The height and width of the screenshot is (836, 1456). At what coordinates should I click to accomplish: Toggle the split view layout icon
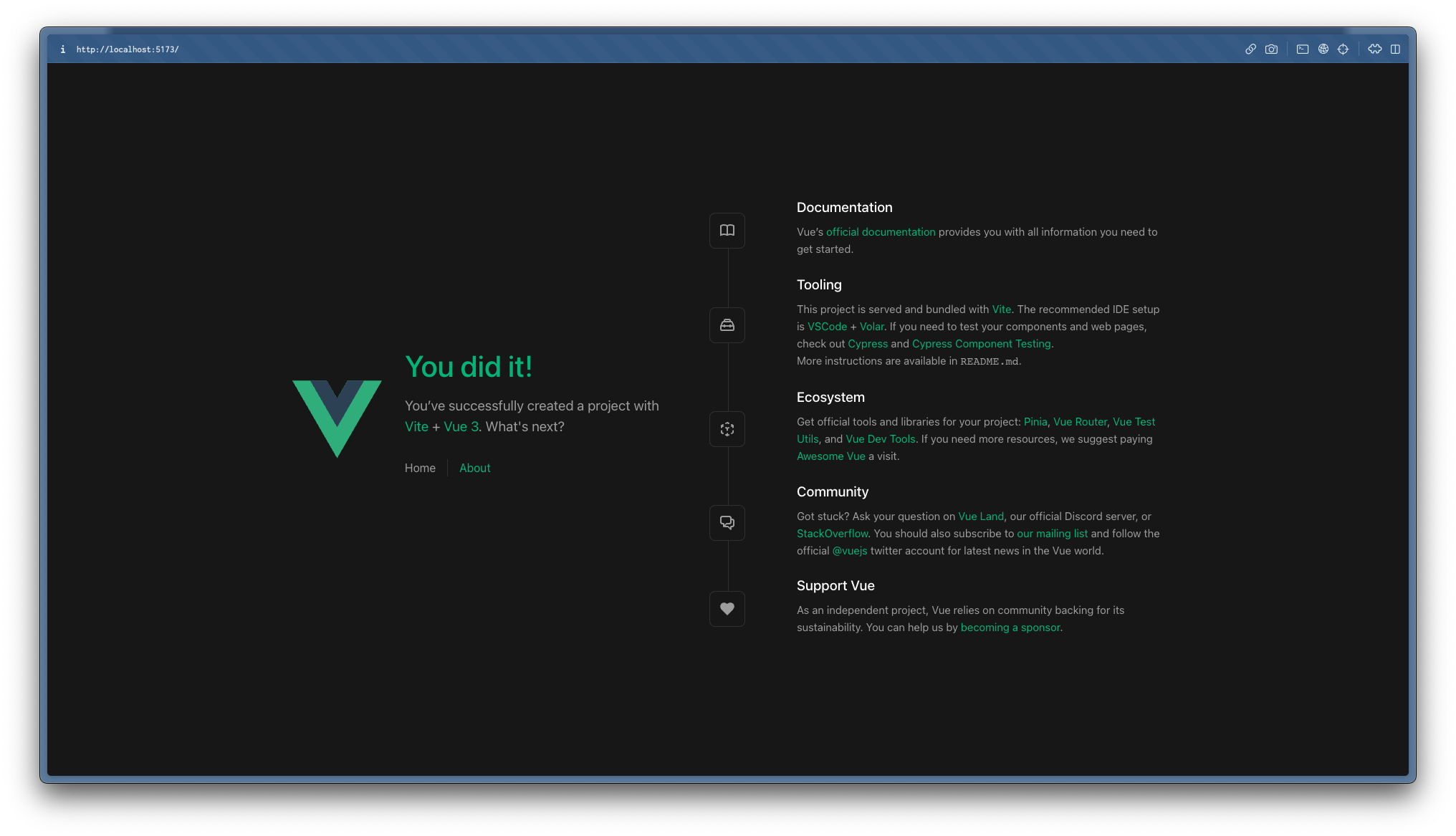[1395, 49]
